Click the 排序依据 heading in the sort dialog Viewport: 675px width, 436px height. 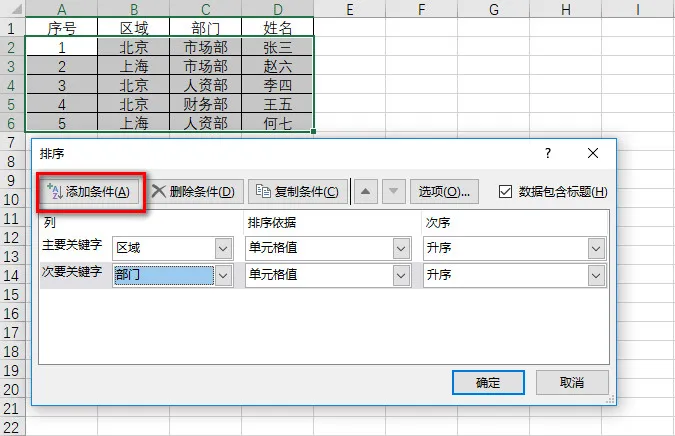pos(272,223)
